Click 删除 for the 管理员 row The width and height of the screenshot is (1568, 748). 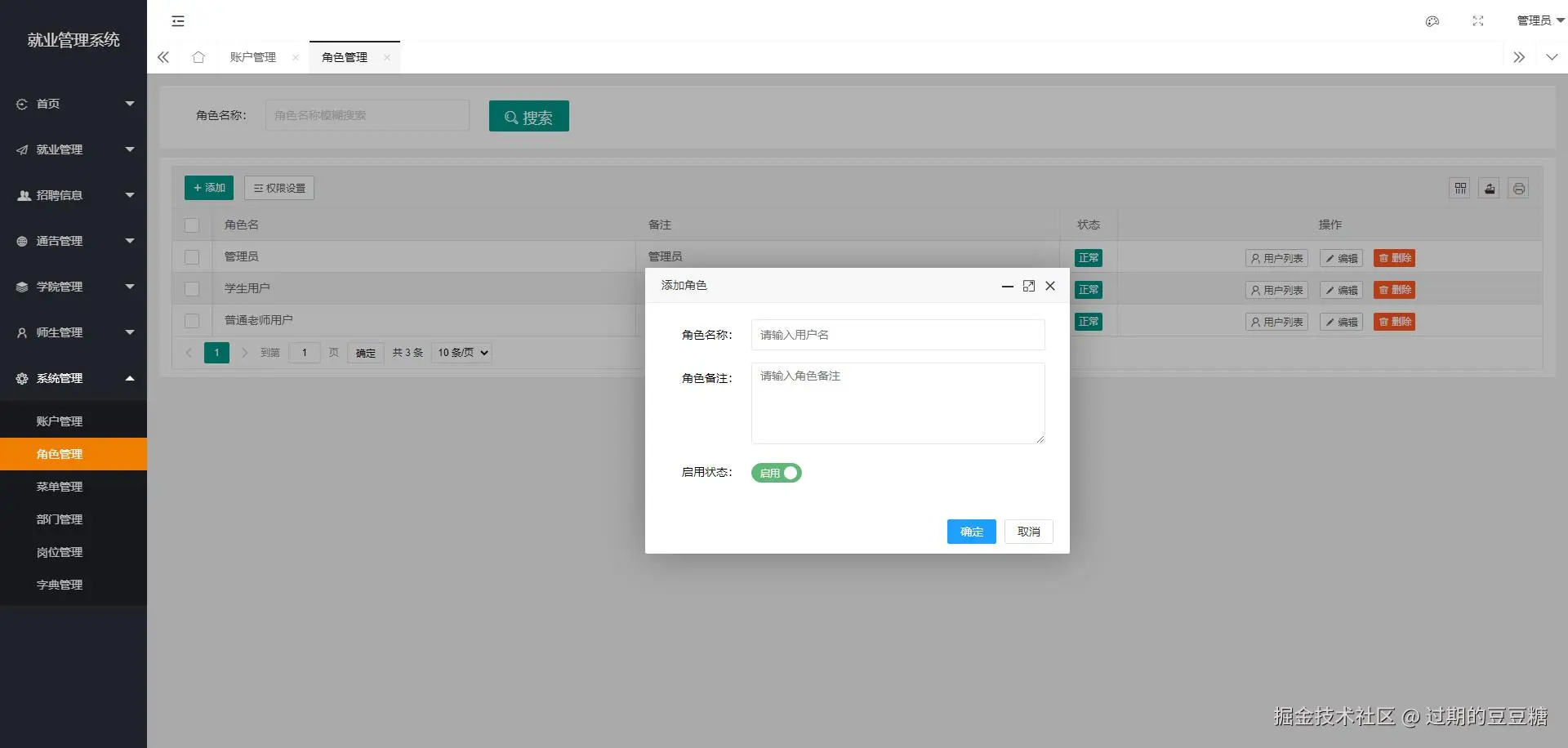(x=1394, y=258)
